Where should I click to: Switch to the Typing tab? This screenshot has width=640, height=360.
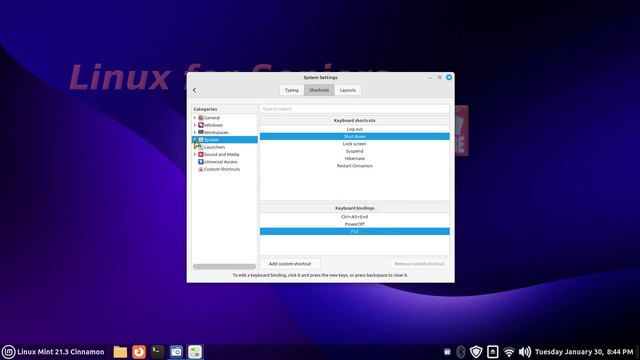292,90
